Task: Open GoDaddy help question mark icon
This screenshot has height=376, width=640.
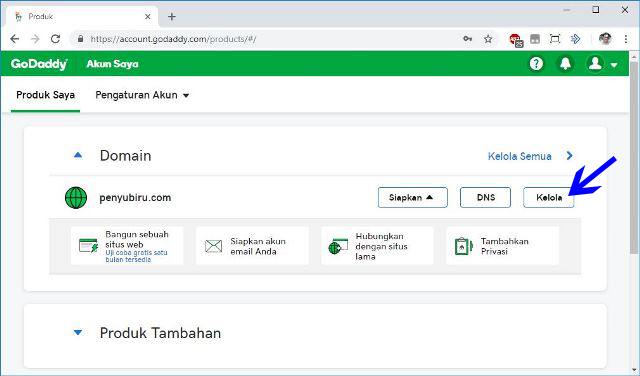Action: click(536, 64)
